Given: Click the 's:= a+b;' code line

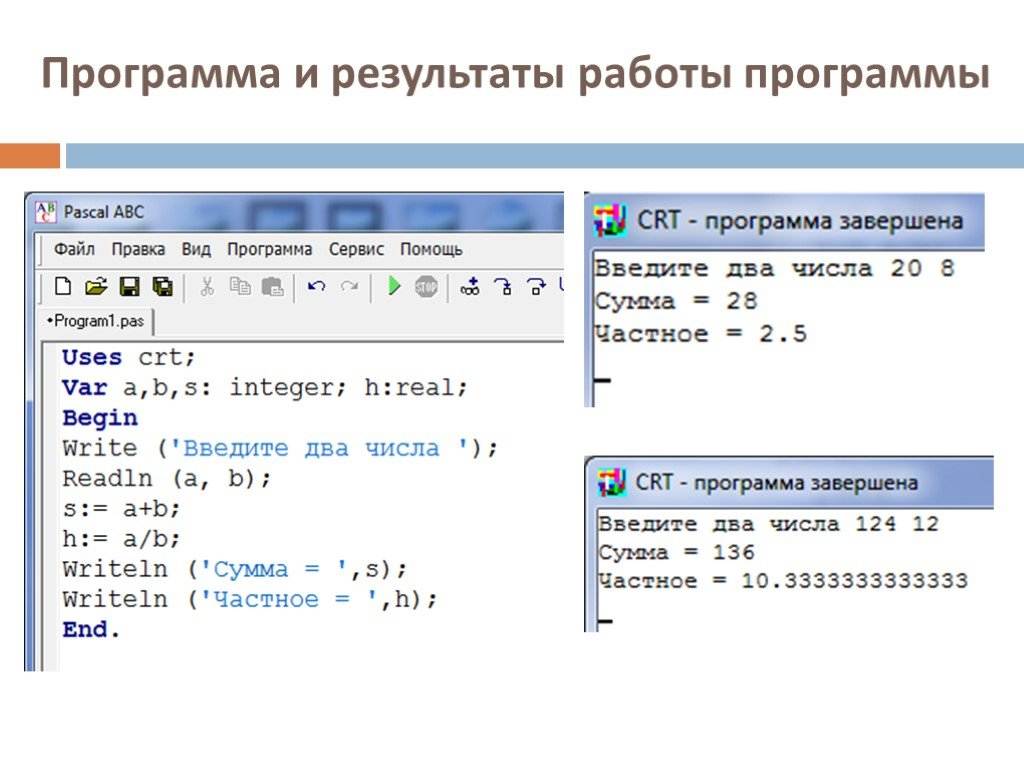Looking at the screenshot, I should pos(121,509).
